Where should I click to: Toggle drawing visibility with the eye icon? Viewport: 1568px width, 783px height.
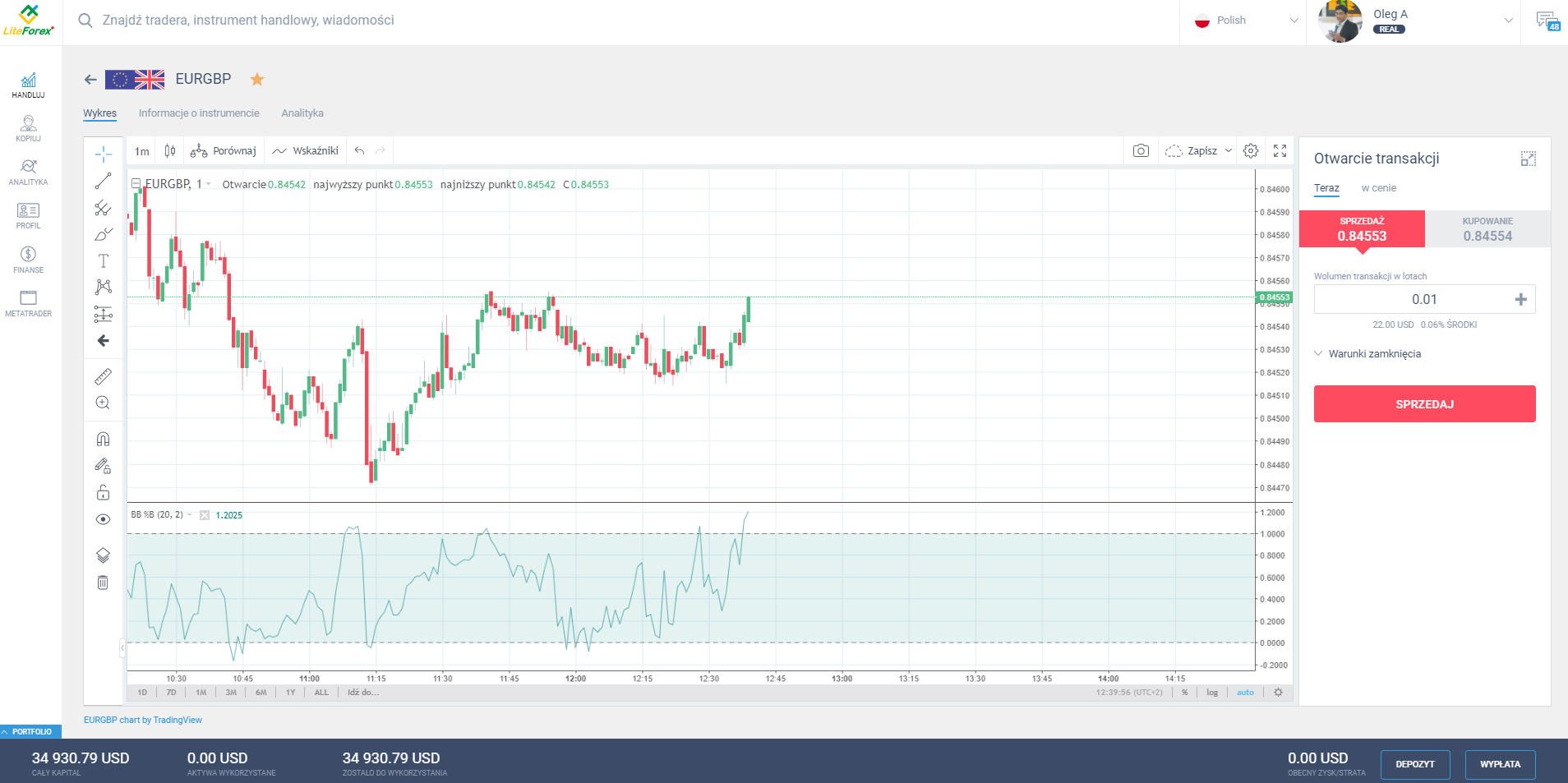coord(103,518)
